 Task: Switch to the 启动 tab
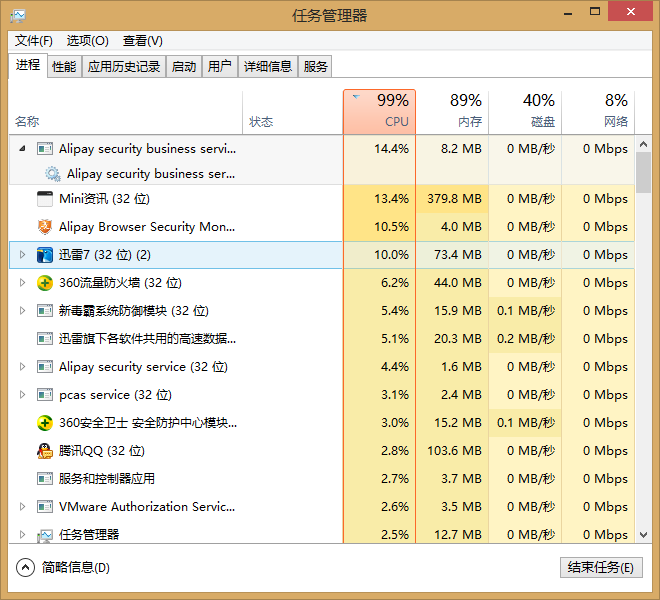(x=184, y=67)
